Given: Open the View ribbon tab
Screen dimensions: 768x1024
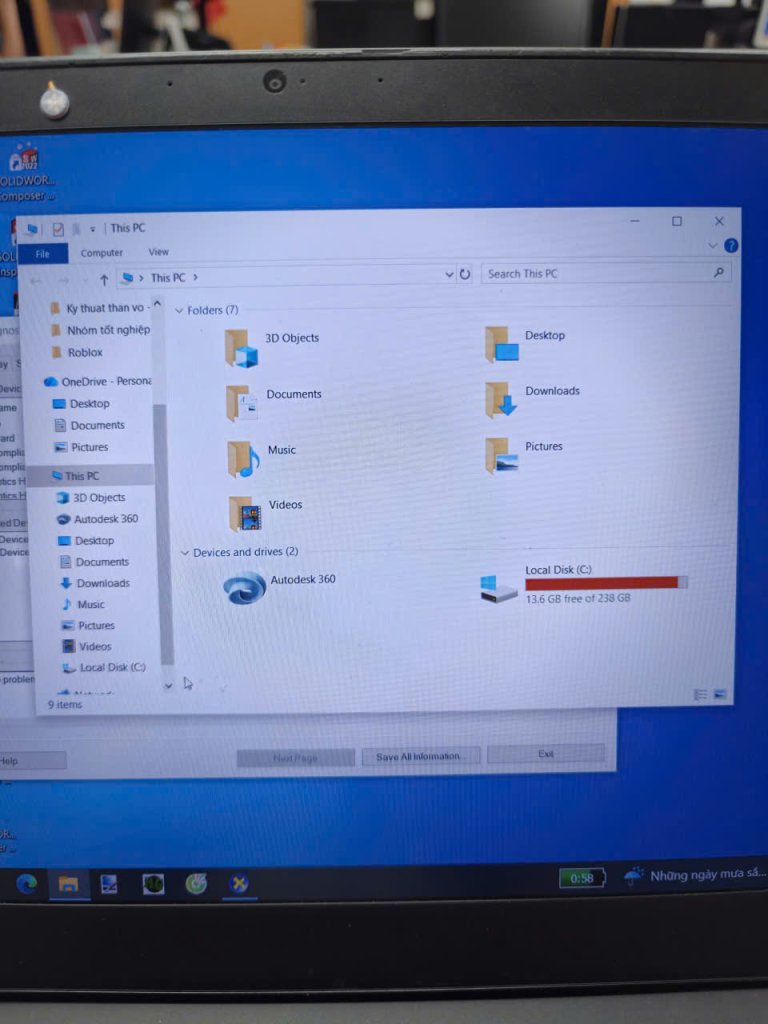Looking at the screenshot, I should click(x=158, y=252).
